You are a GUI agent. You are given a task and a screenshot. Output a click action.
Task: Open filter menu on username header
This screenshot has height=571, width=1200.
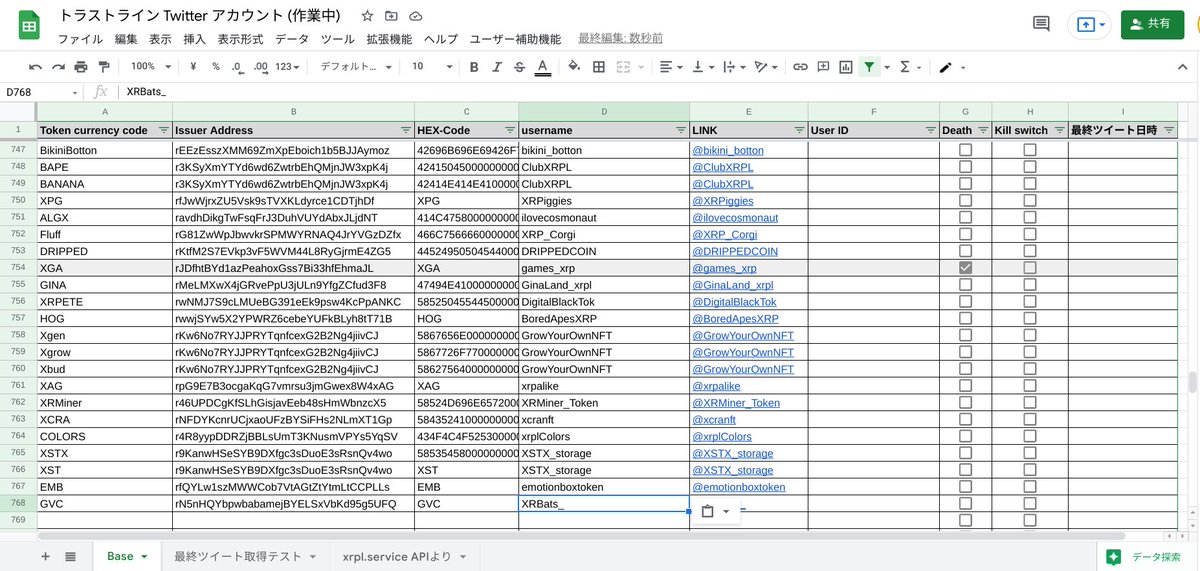[681, 131]
